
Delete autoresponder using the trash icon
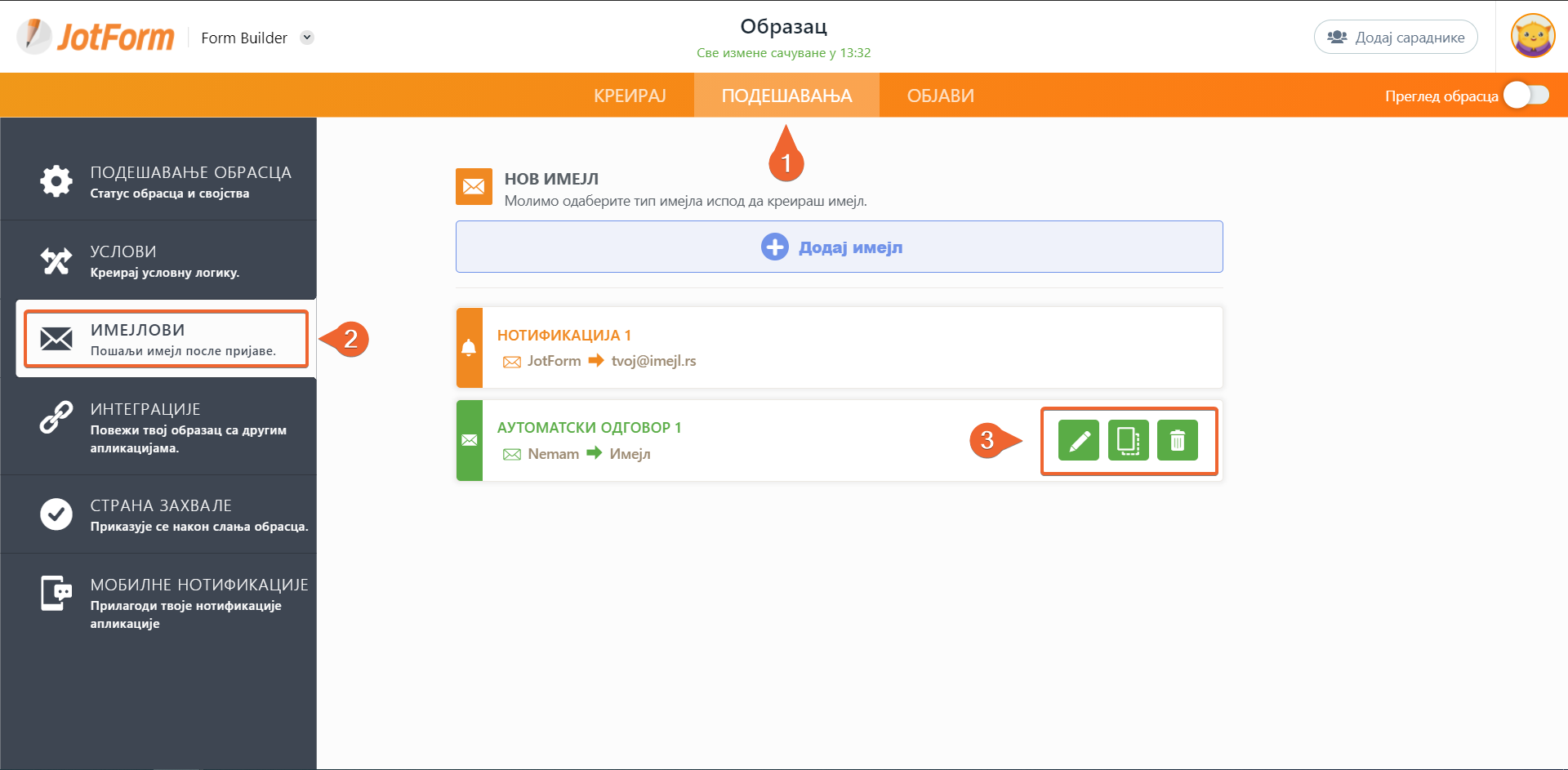click(x=1177, y=441)
